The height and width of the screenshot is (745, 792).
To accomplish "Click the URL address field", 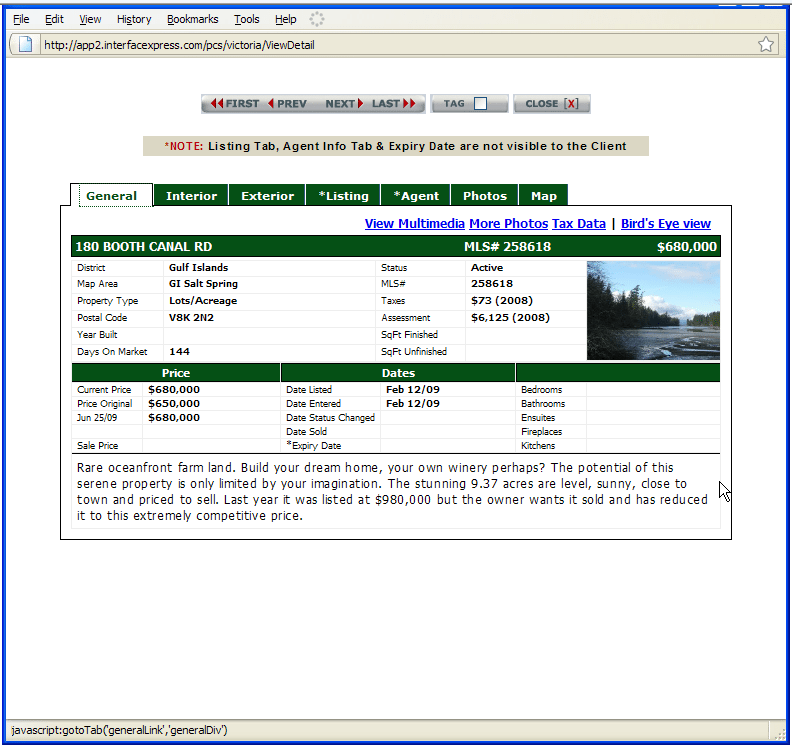I will pyautogui.click(x=397, y=45).
